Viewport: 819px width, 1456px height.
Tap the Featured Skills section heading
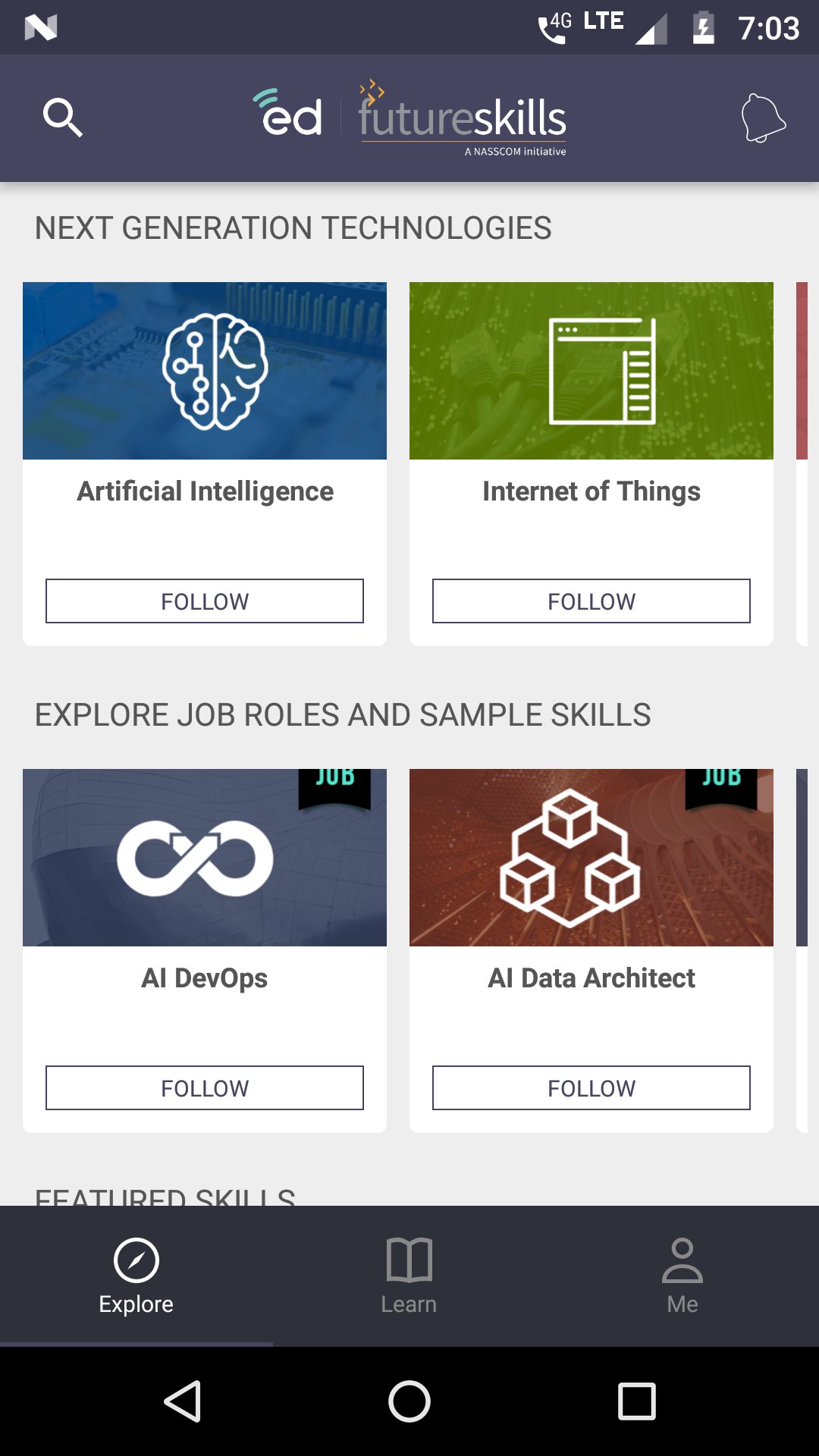click(165, 1196)
